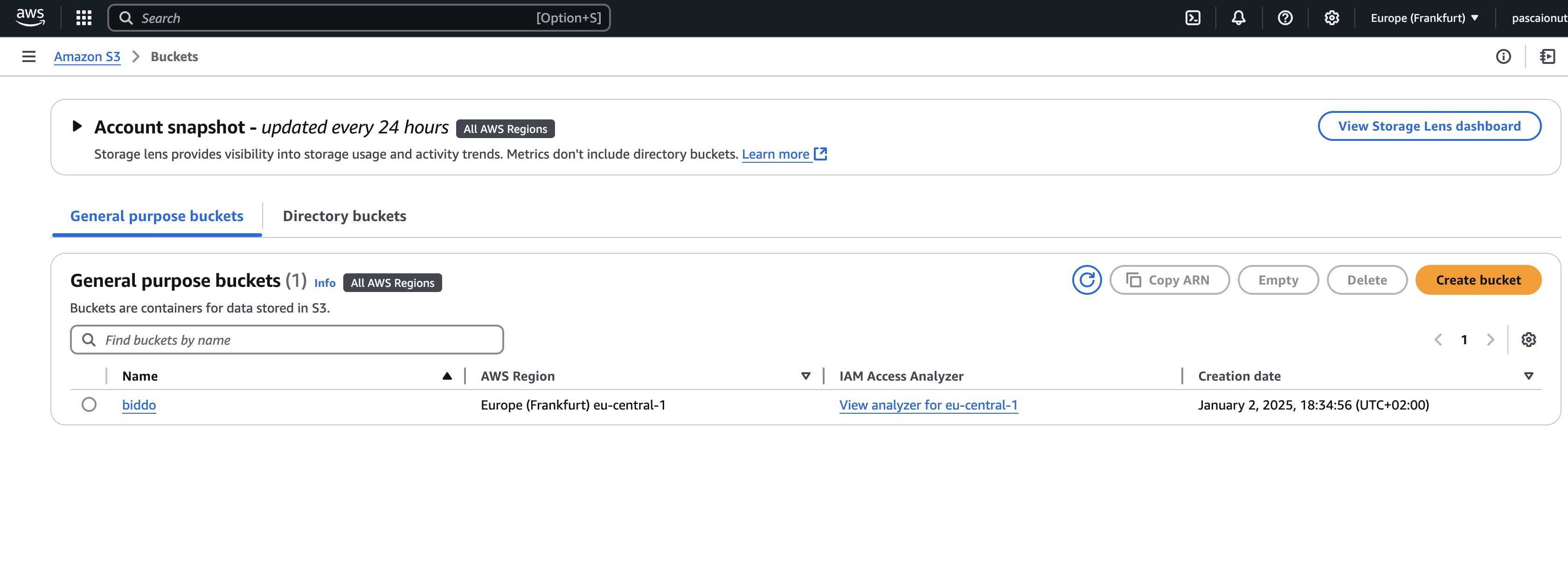Click the magnifier in bucket search
The width and height of the screenshot is (1568, 570).
click(x=89, y=340)
